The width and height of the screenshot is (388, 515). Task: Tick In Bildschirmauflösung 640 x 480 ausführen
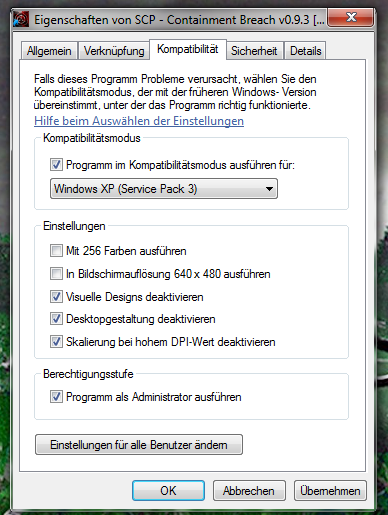(56, 274)
